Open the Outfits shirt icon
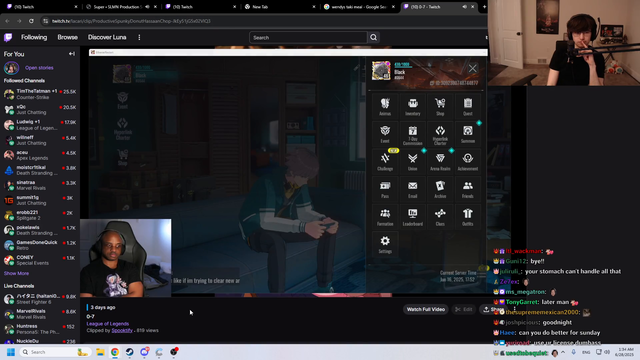This screenshot has width=640, height=360. coord(468,217)
